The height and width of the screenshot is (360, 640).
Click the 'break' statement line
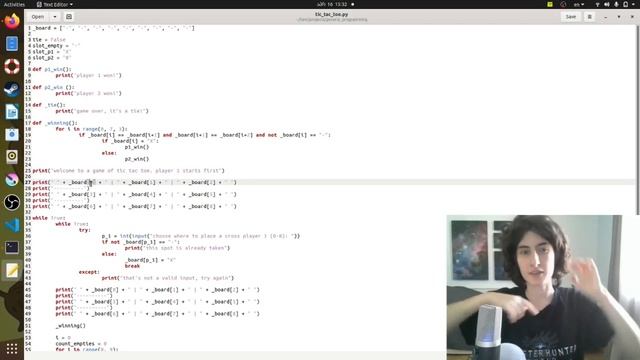pos(132,266)
